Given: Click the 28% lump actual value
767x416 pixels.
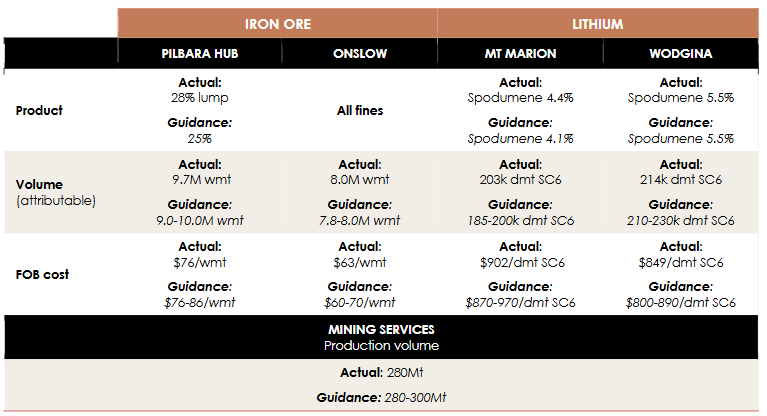Looking at the screenshot, I should (200, 98).
